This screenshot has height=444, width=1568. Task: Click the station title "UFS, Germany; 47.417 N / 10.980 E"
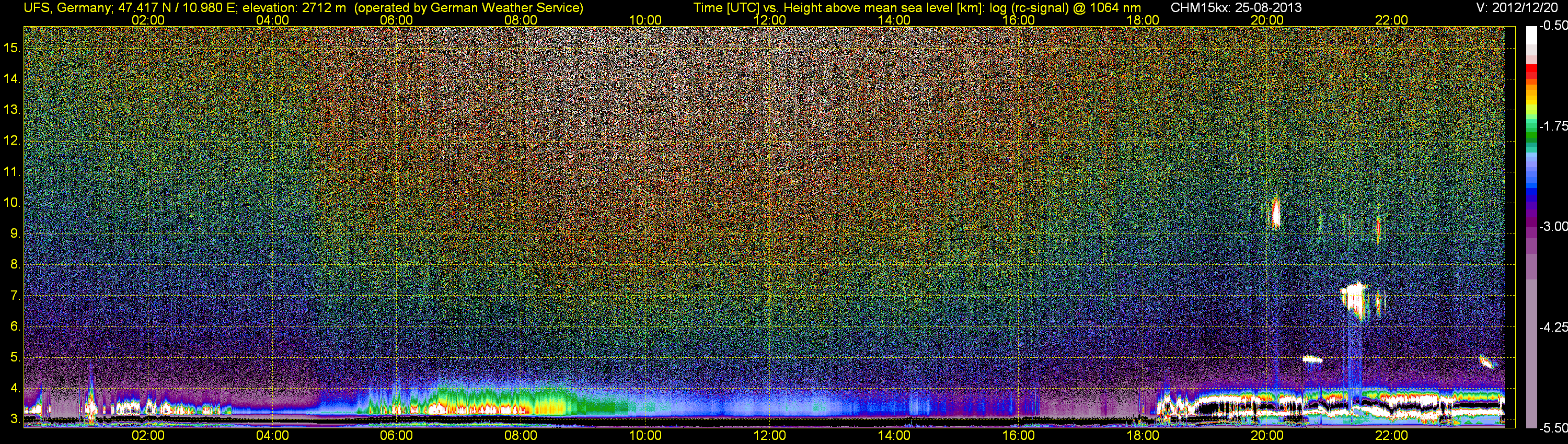tap(130, 8)
